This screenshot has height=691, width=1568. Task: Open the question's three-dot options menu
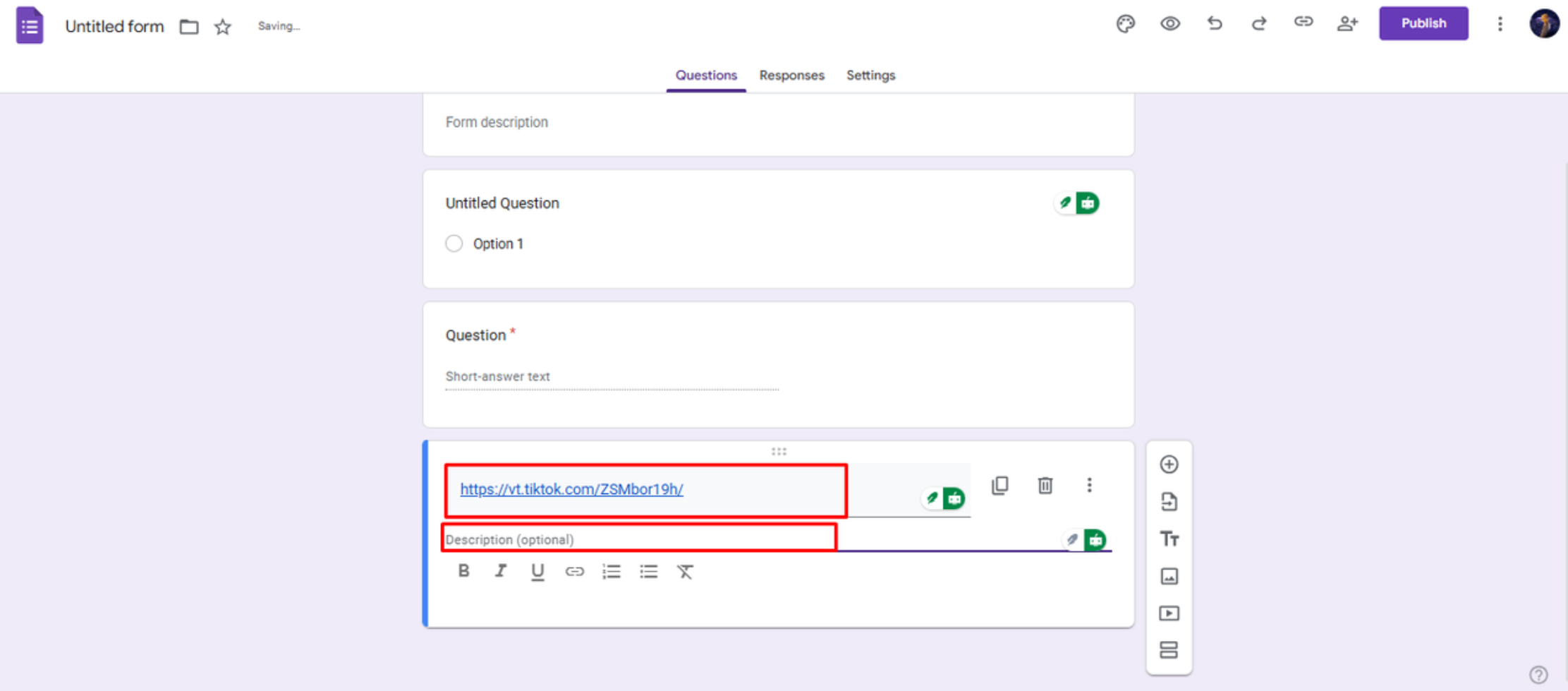[x=1089, y=486]
